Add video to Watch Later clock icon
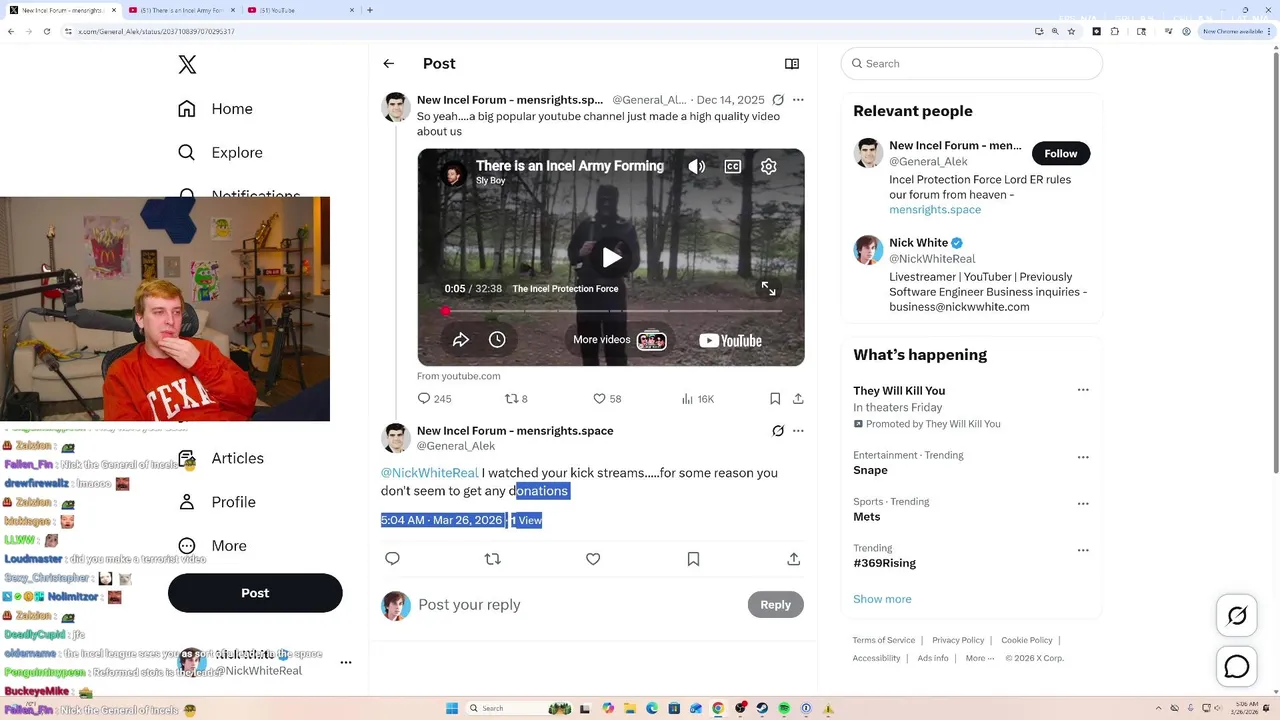Viewport: 1280px width, 720px height. (497, 340)
